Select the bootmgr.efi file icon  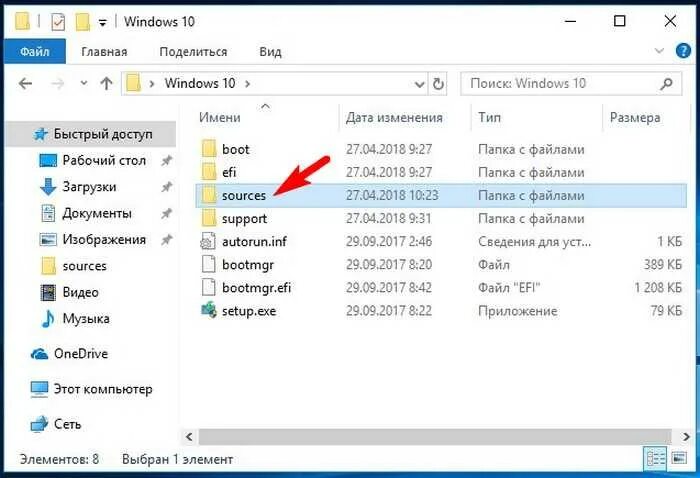(208, 287)
